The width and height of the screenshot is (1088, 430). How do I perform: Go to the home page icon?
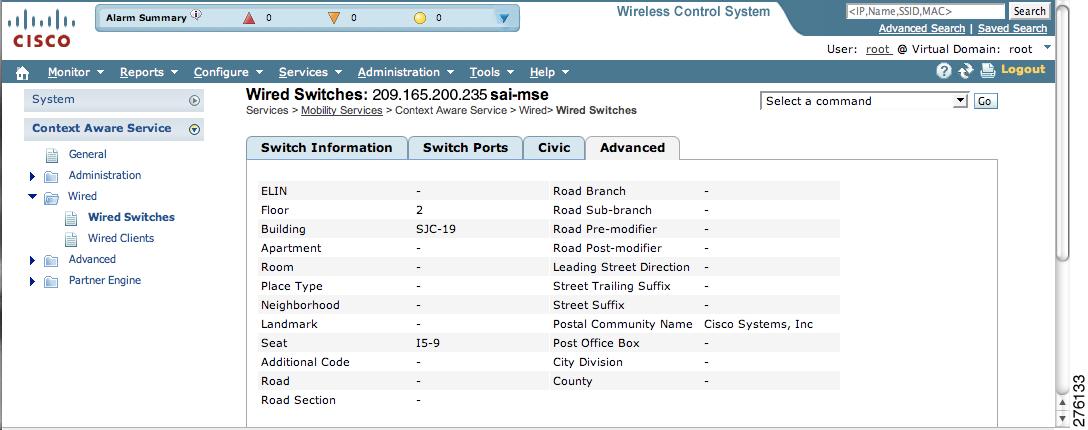click(22, 73)
